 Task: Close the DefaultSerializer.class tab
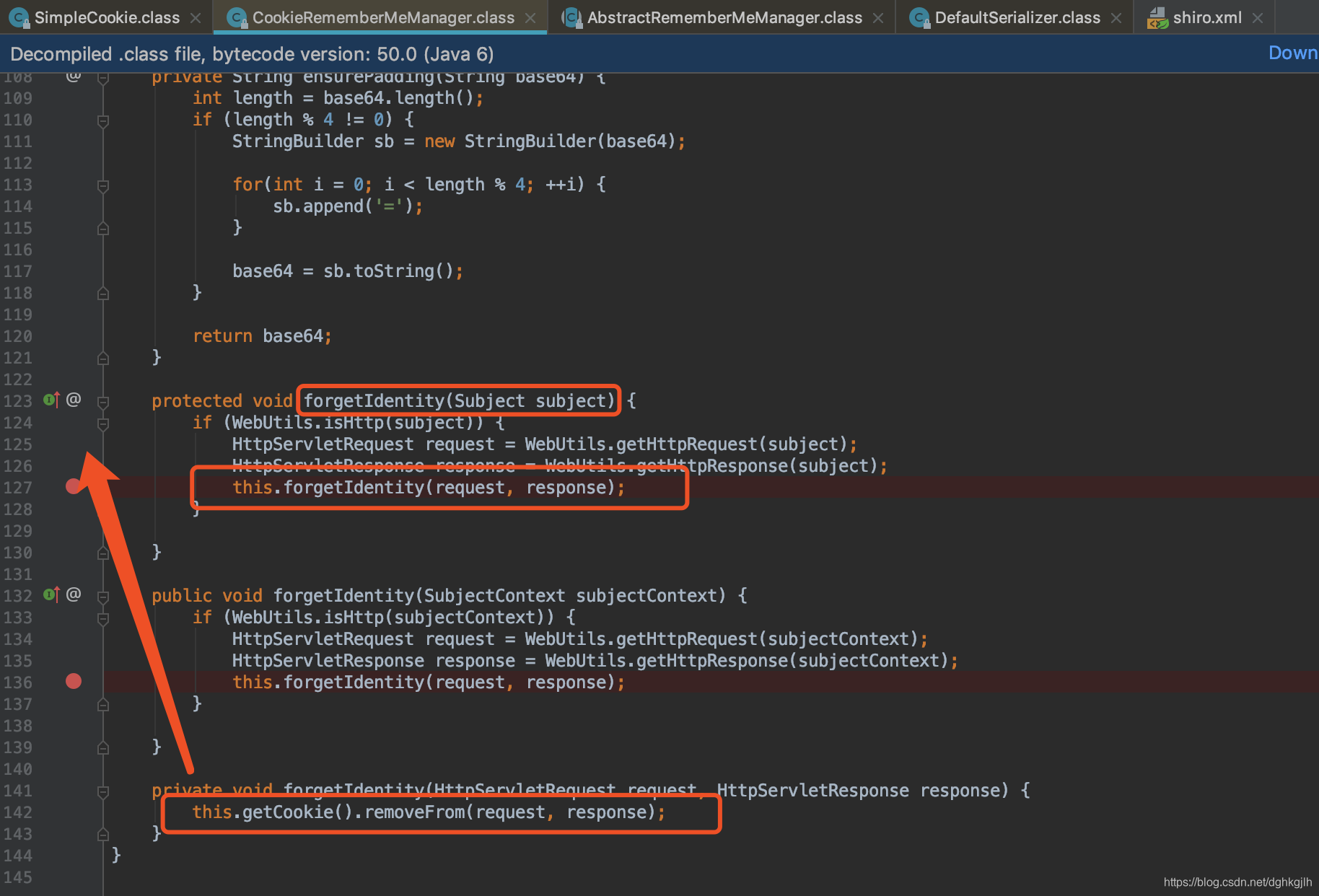[x=1116, y=18]
